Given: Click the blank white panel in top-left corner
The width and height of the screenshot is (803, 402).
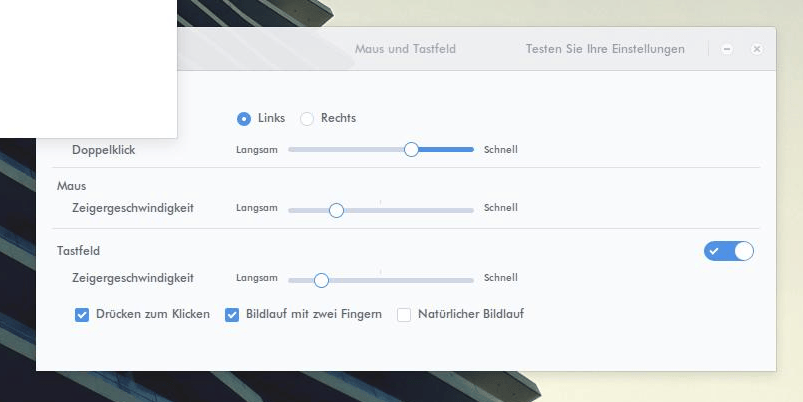Looking at the screenshot, I should [x=88, y=68].
